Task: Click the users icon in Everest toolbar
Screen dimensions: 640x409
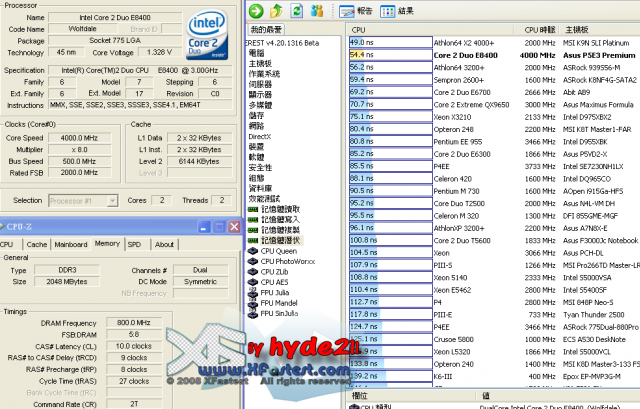Action: (x=317, y=11)
